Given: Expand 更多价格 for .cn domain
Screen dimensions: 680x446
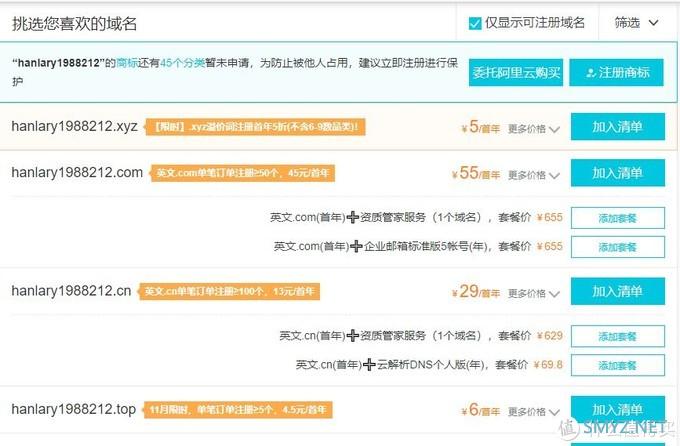Looking at the screenshot, I should pos(534,294).
